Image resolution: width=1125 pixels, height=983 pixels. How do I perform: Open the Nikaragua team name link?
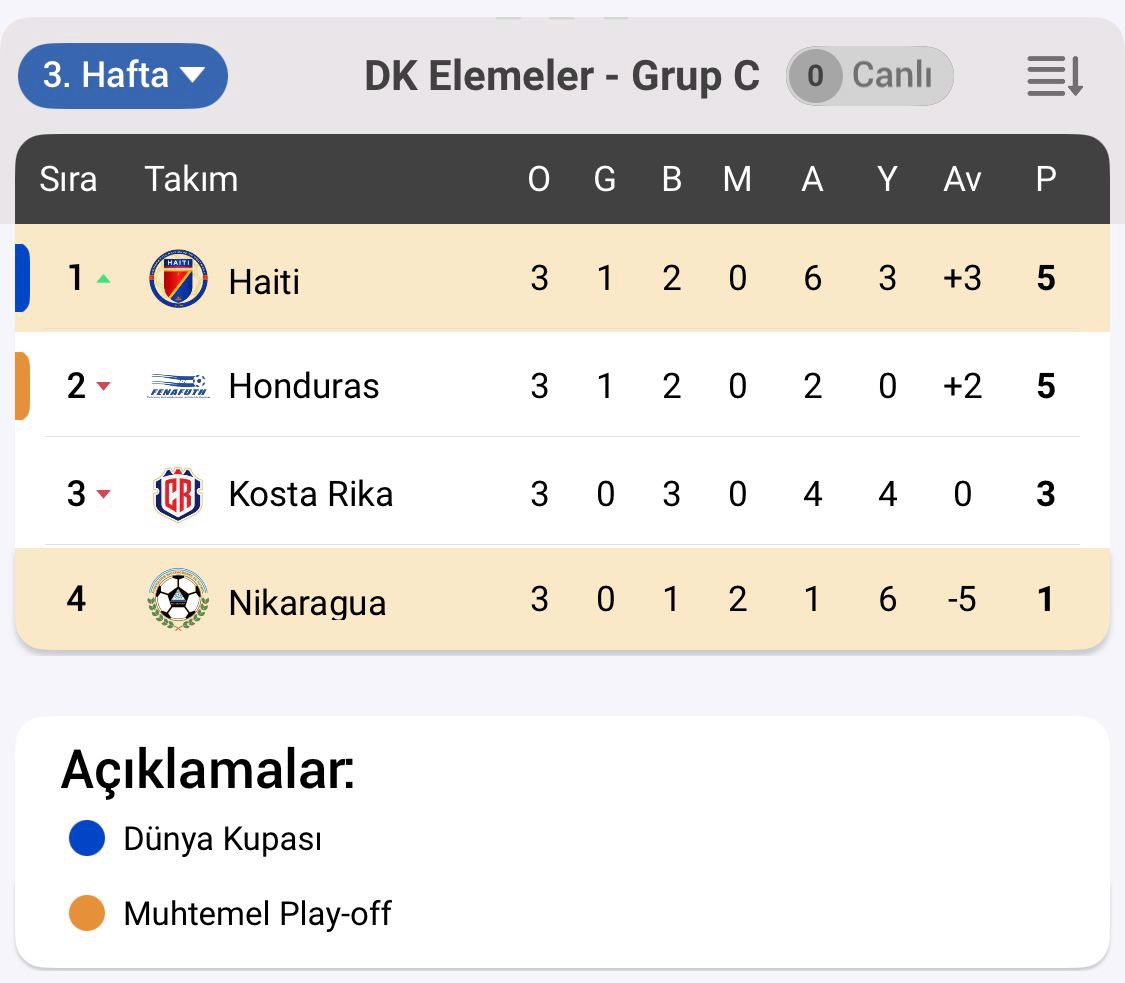tap(307, 602)
